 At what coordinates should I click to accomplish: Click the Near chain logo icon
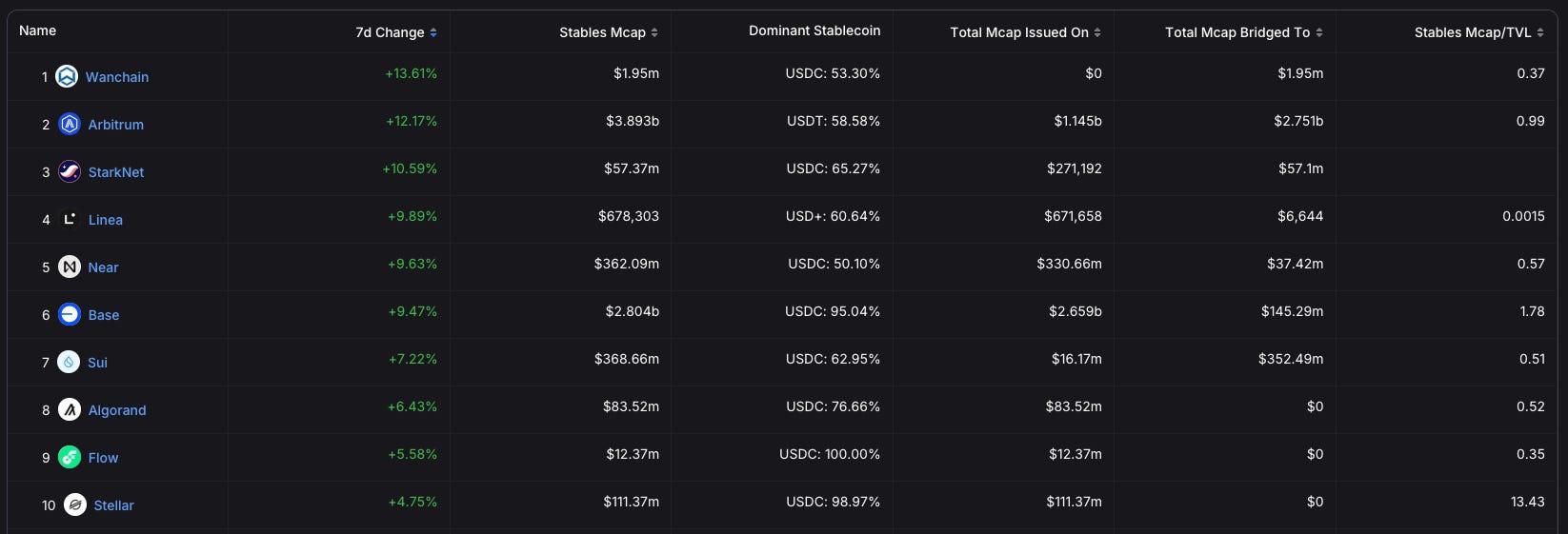[x=70, y=267]
